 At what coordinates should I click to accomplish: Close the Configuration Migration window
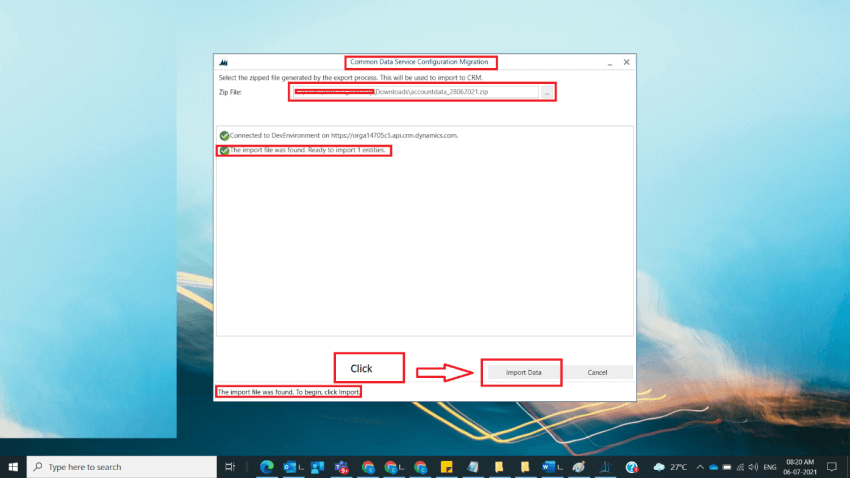tap(626, 62)
